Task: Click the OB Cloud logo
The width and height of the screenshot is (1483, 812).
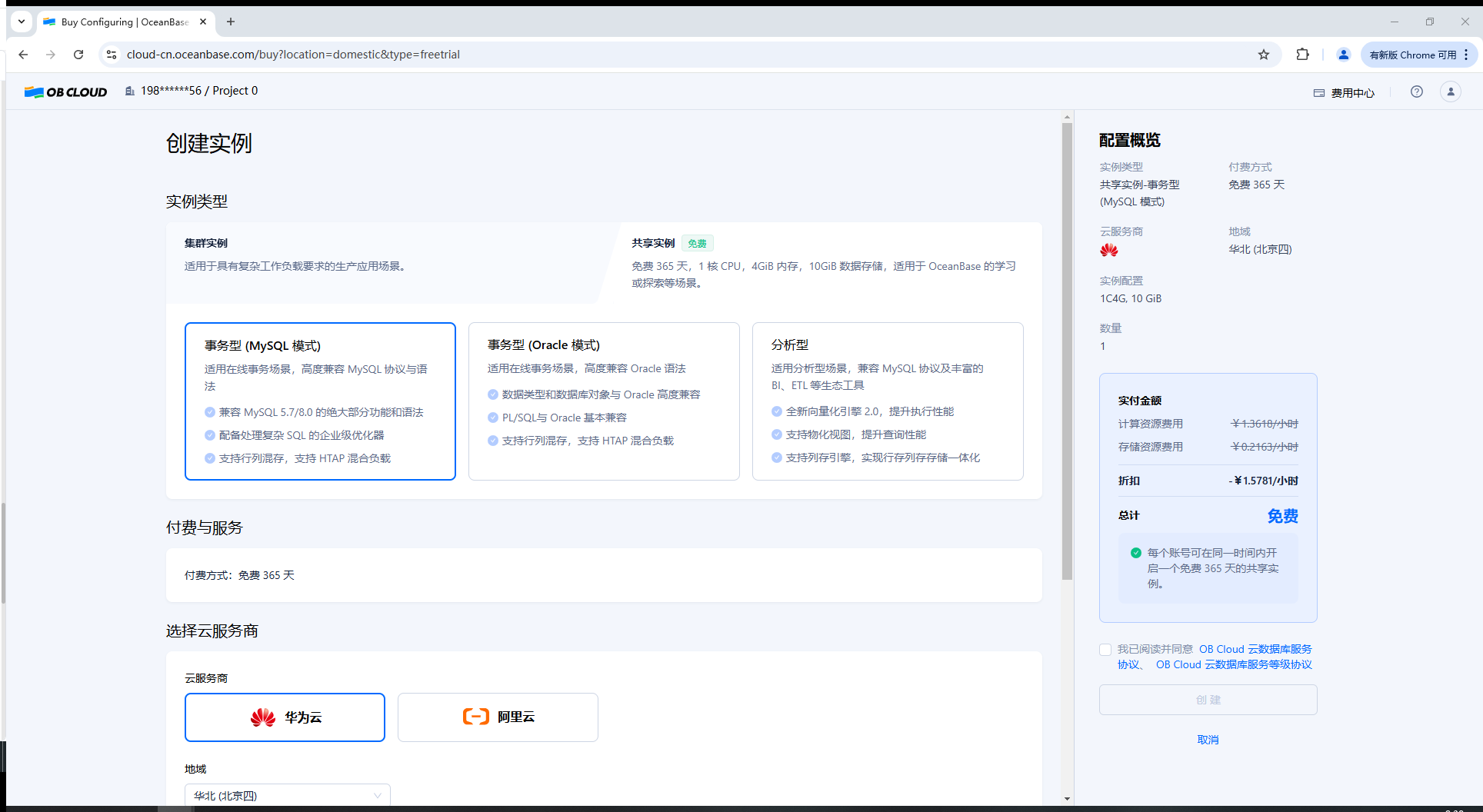Action: point(65,92)
